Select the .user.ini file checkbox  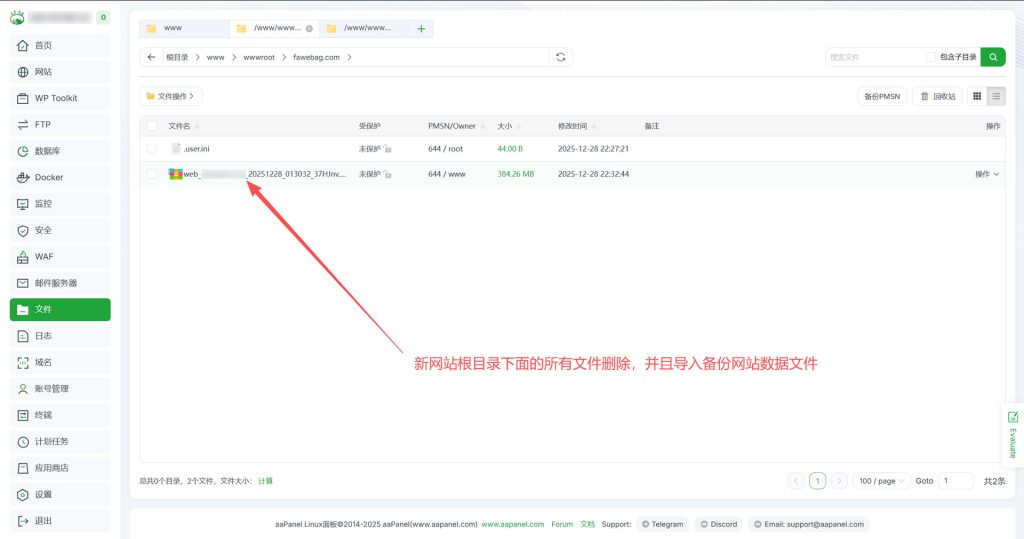point(152,148)
